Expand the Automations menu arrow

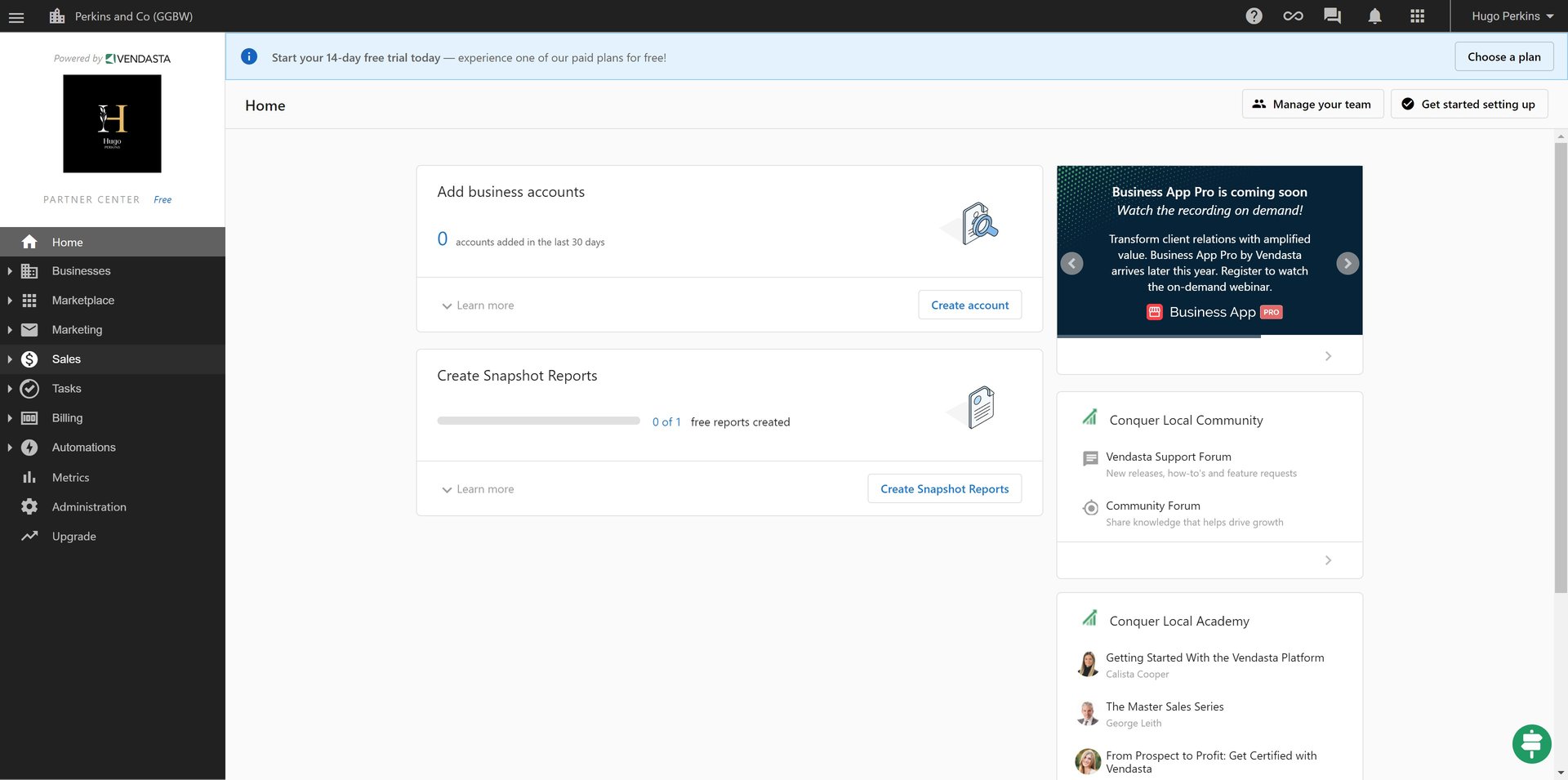(x=9, y=448)
